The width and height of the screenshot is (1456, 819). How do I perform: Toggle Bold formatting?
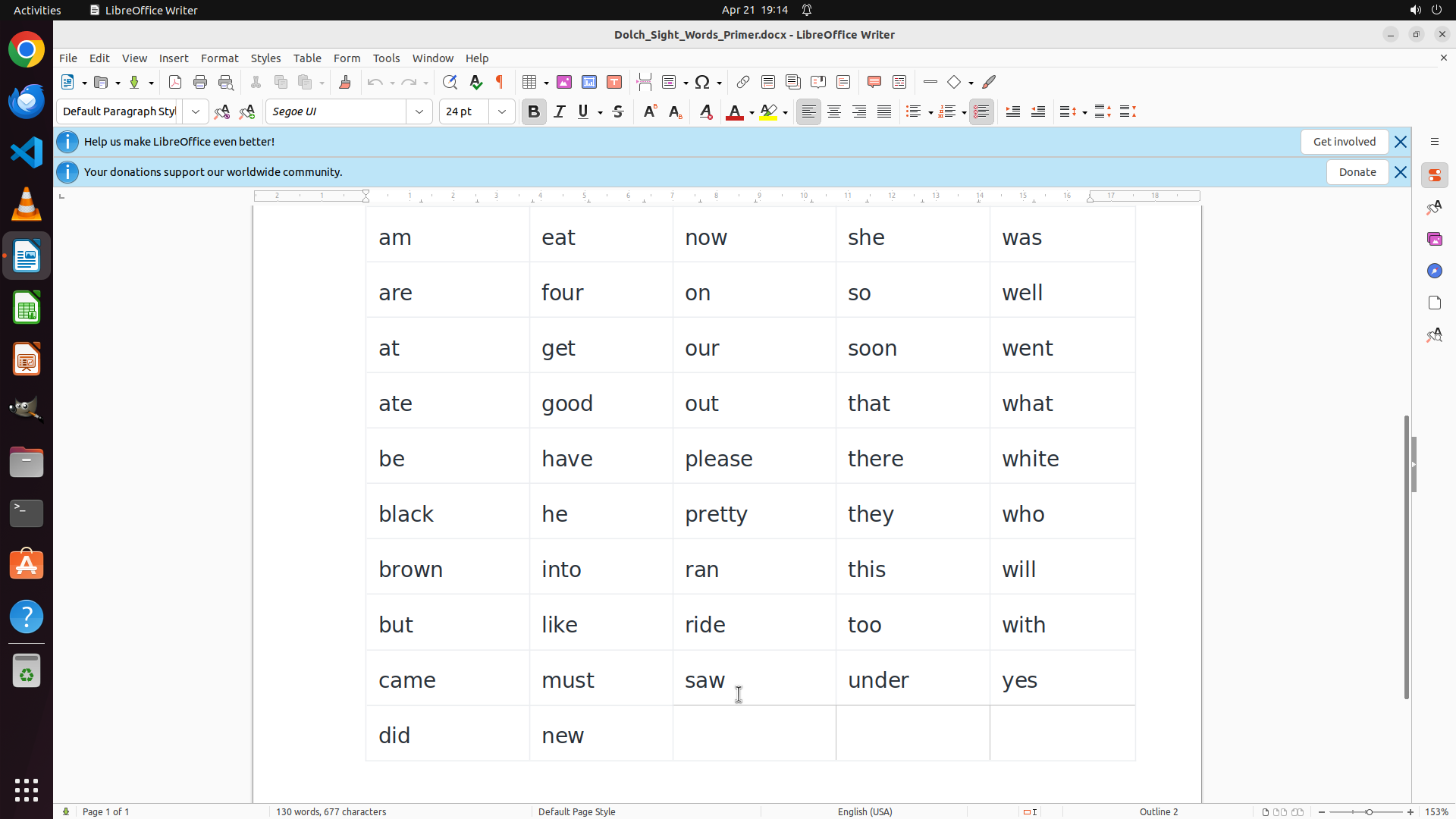click(x=534, y=111)
